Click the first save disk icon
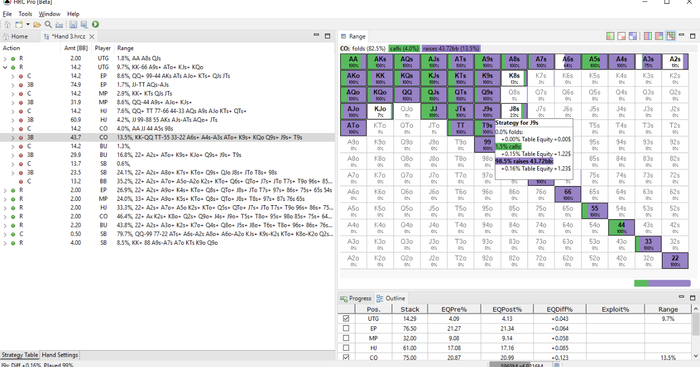Screen dimensions: 700x367 pyautogui.click(x=73, y=25)
